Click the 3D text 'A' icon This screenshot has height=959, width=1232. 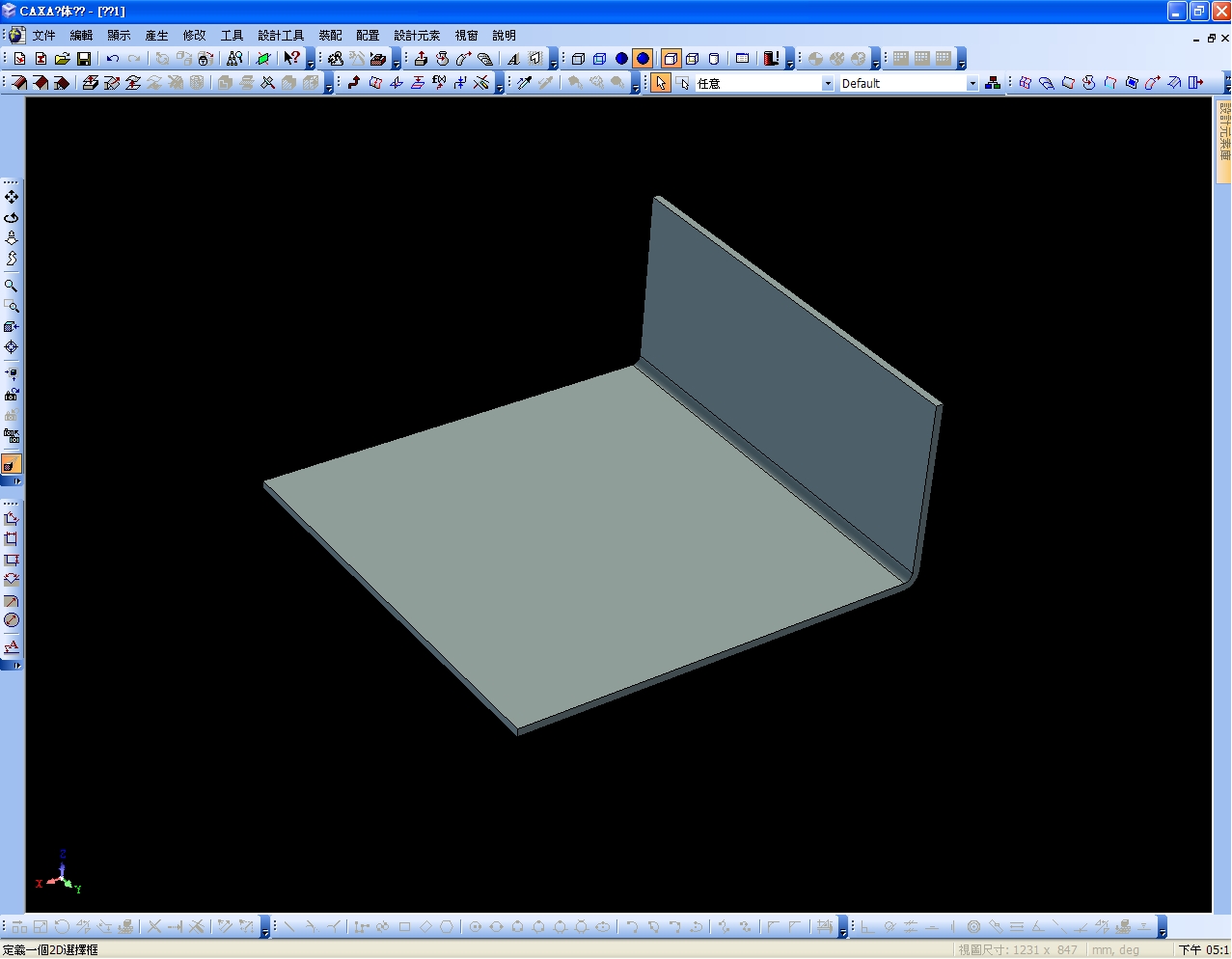tap(513, 59)
